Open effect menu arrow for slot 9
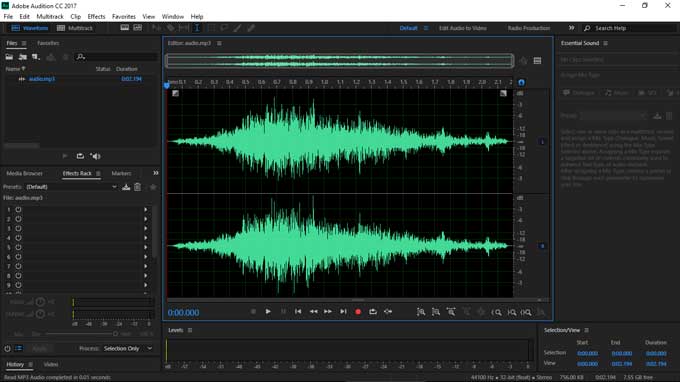The image size is (680, 382). [x=146, y=285]
